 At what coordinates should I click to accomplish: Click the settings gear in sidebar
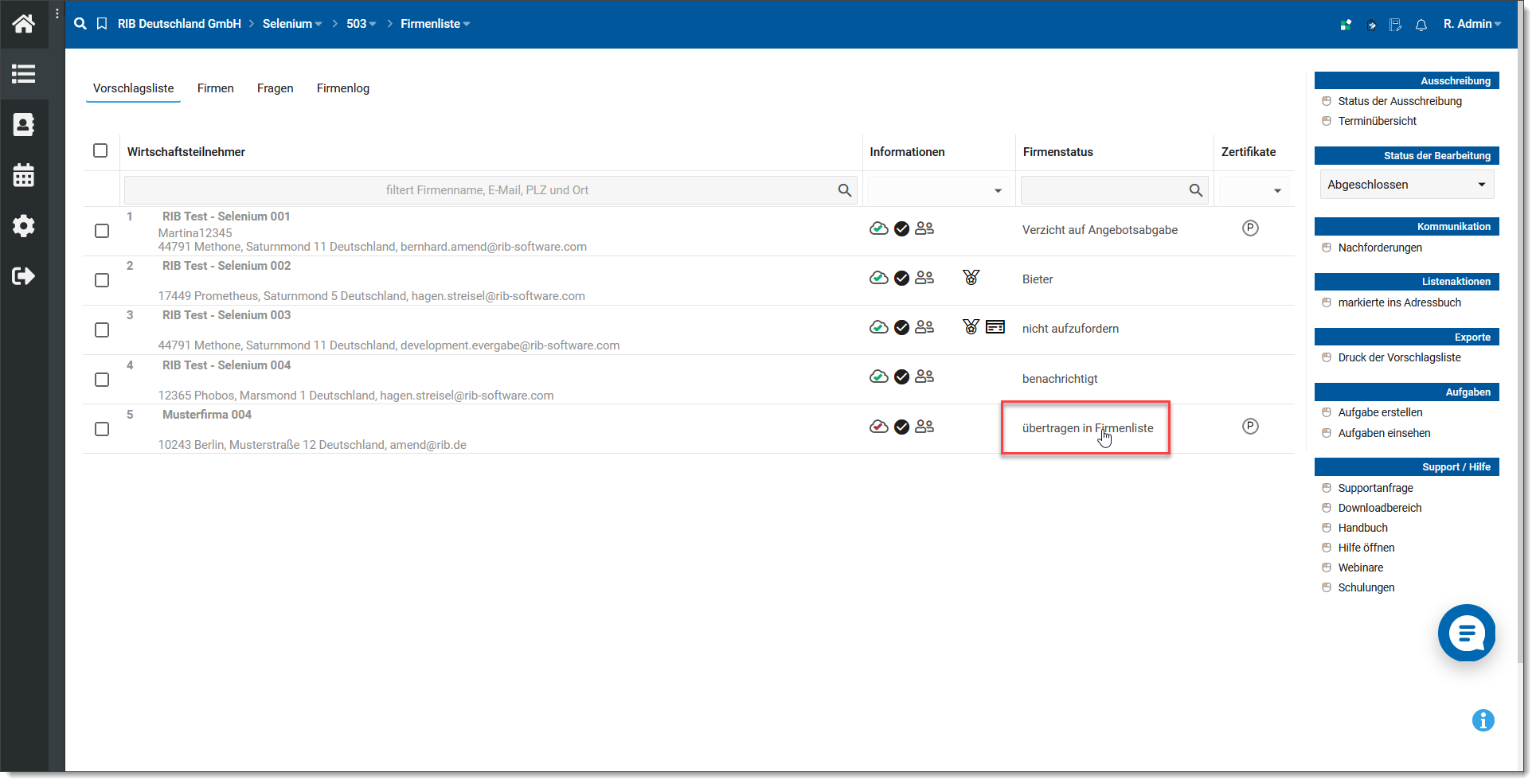point(24,226)
